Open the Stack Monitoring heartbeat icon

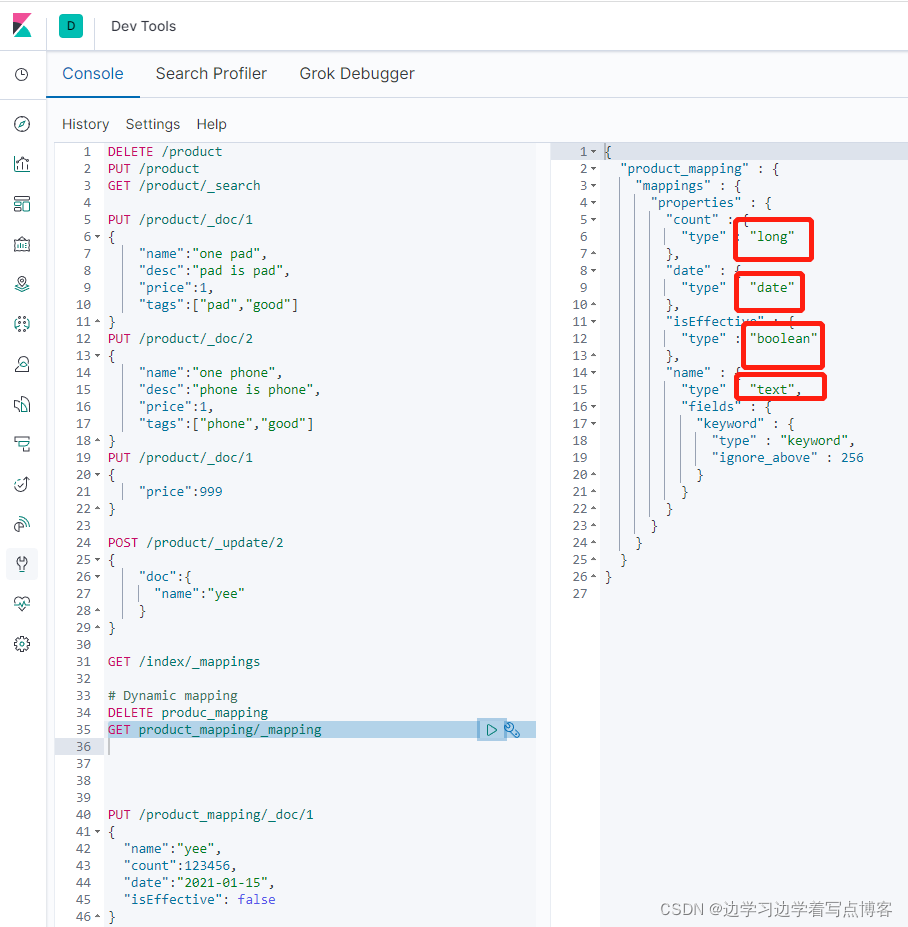22,603
